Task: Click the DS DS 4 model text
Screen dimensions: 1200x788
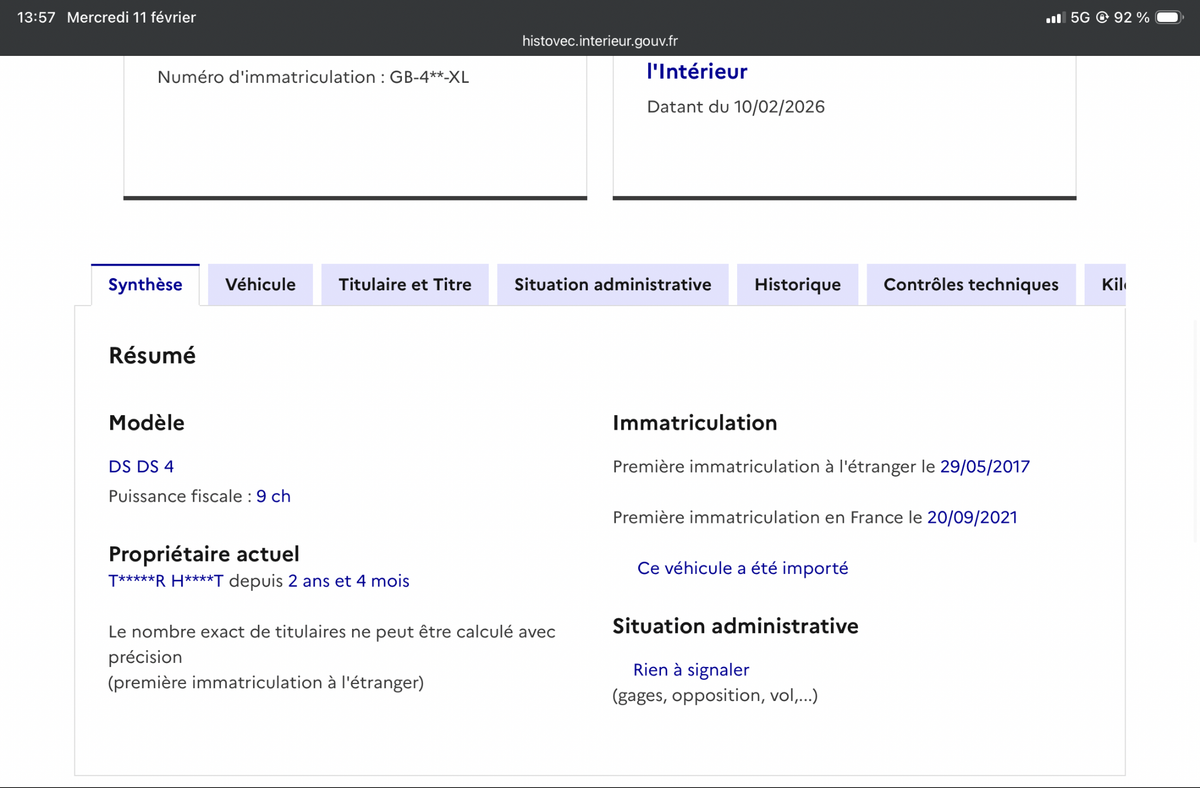Action: (141, 467)
